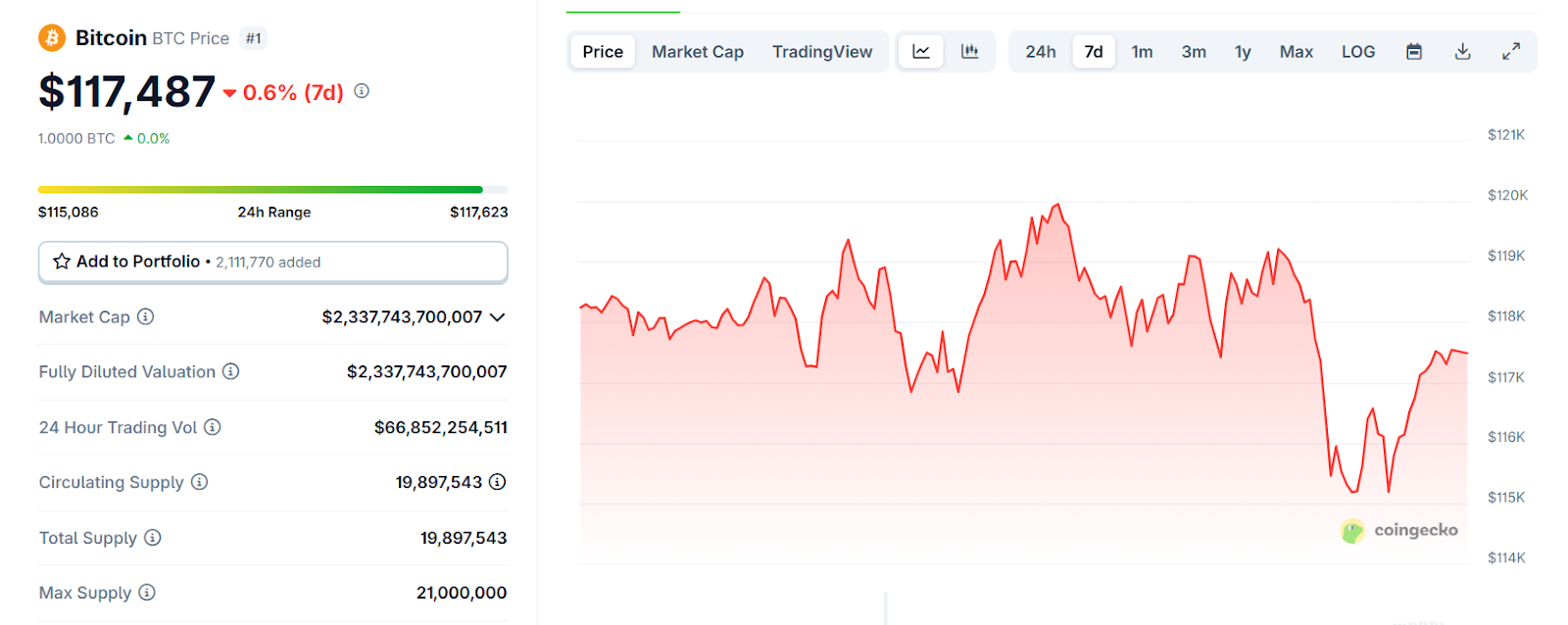Toggle LOG scale on chart

(1358, 52)
